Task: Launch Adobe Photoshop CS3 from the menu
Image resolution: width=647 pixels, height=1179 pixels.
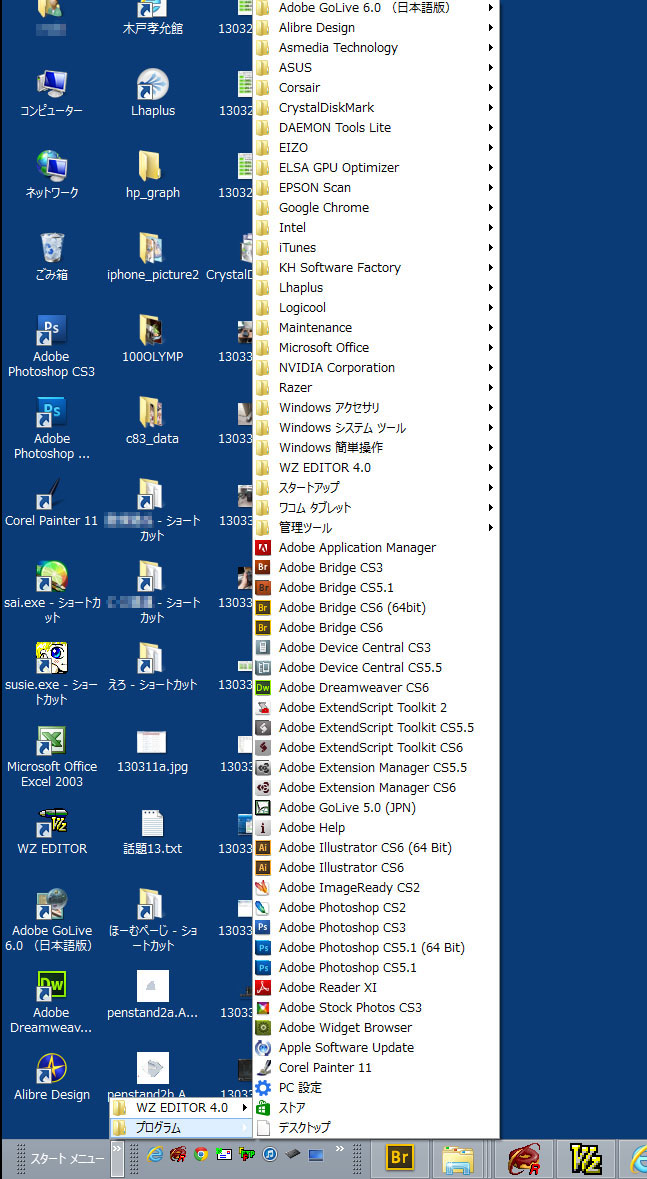Action: (376, 928)
